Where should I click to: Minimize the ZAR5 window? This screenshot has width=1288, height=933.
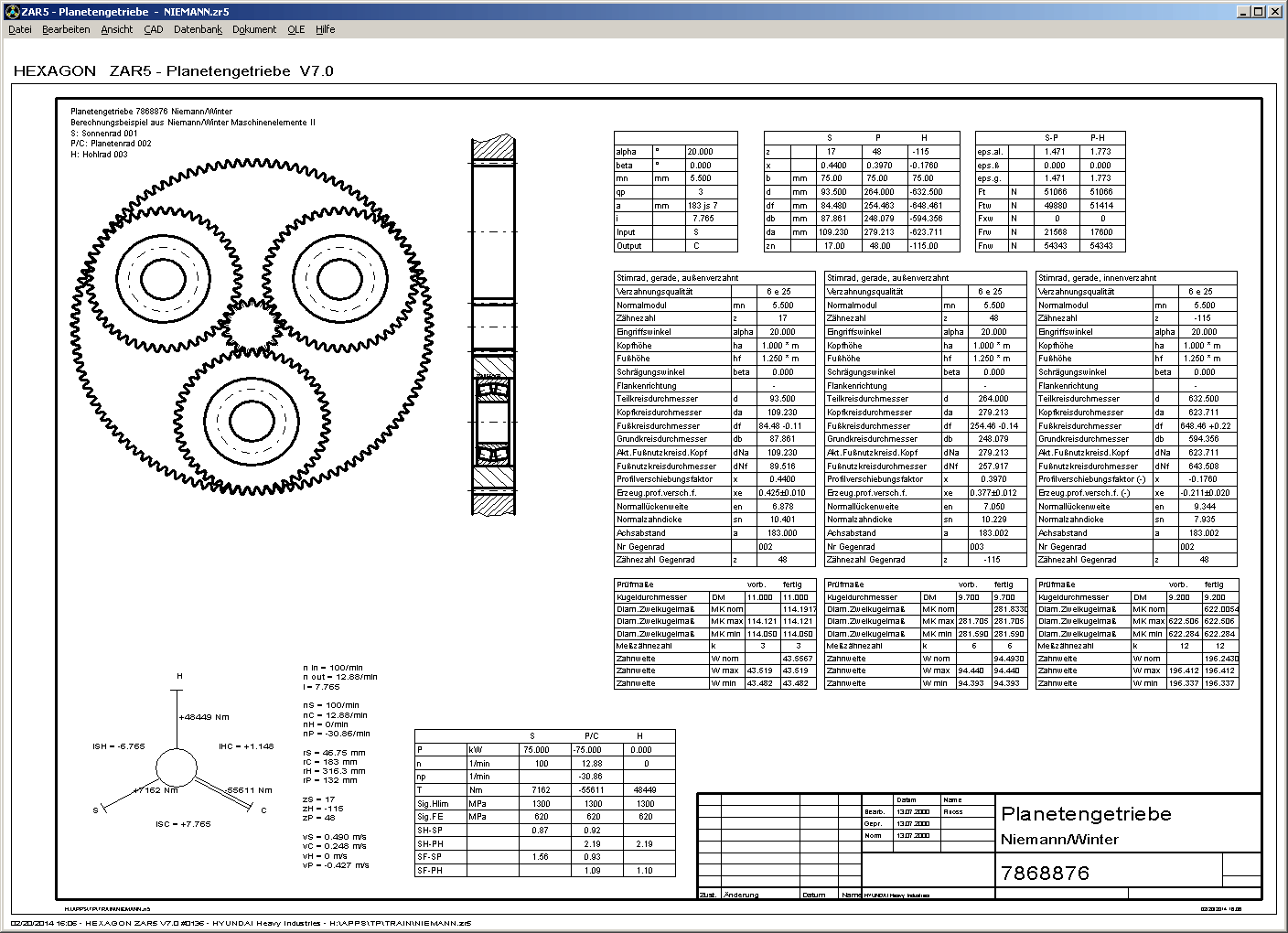coord(1243,12)
